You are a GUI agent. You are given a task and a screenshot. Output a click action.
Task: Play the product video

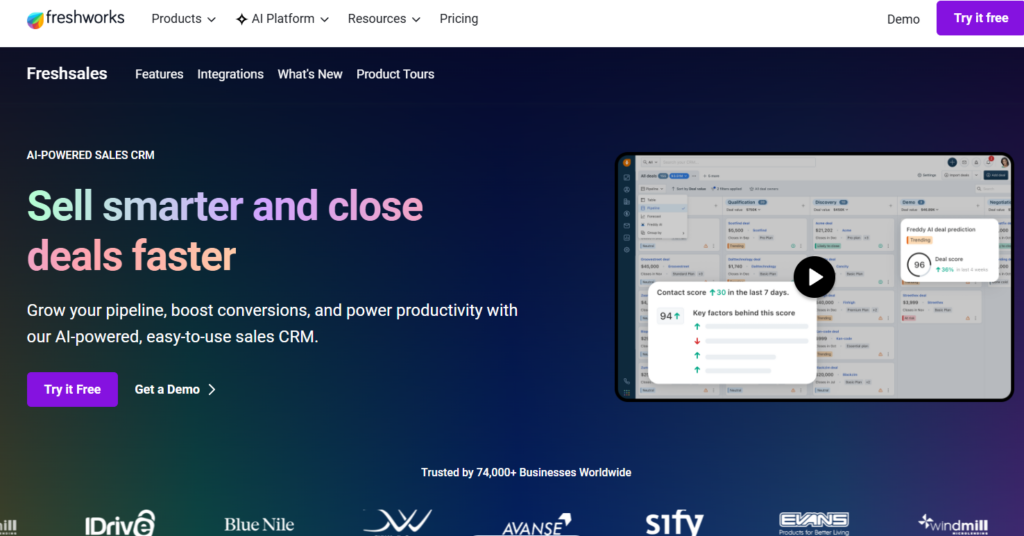[x=814, y=277]
